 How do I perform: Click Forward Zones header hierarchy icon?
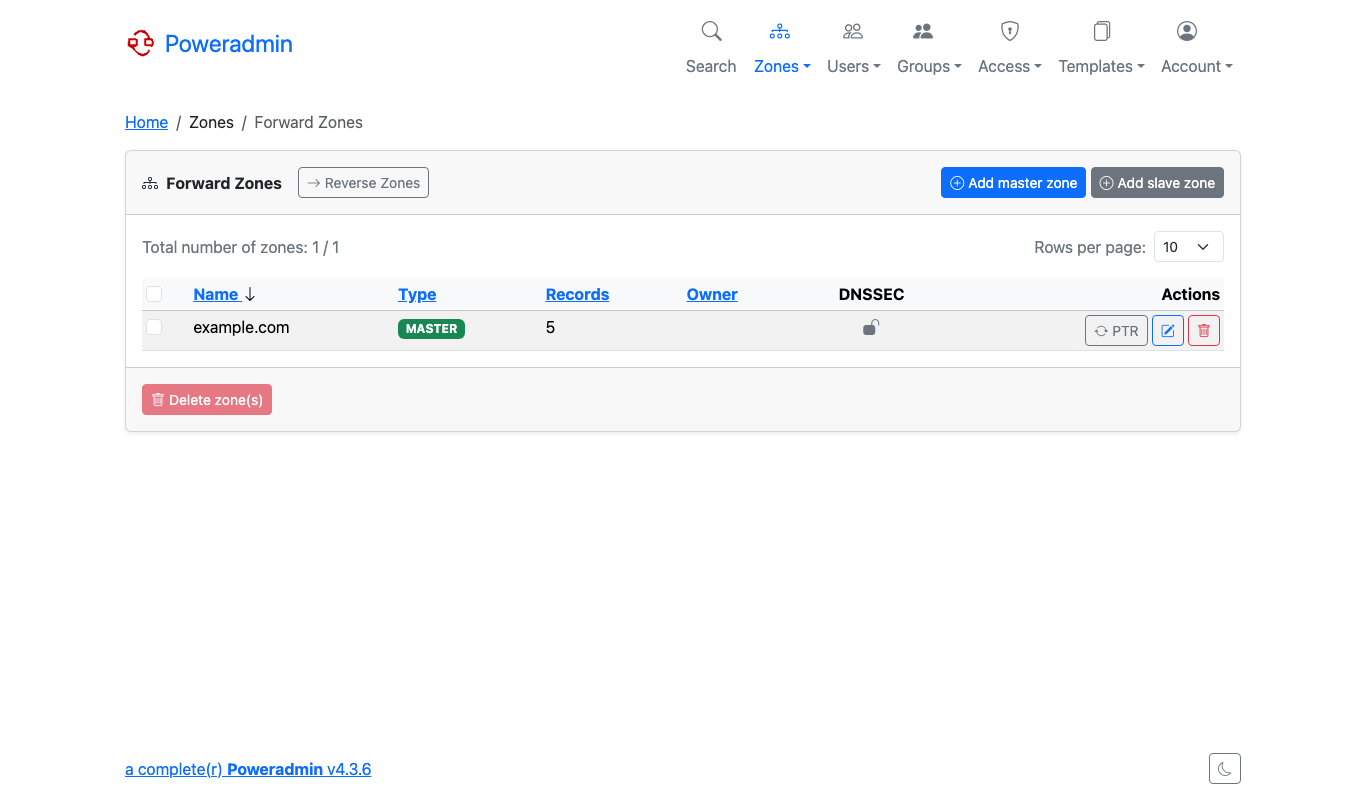click(x=150, y=183)
